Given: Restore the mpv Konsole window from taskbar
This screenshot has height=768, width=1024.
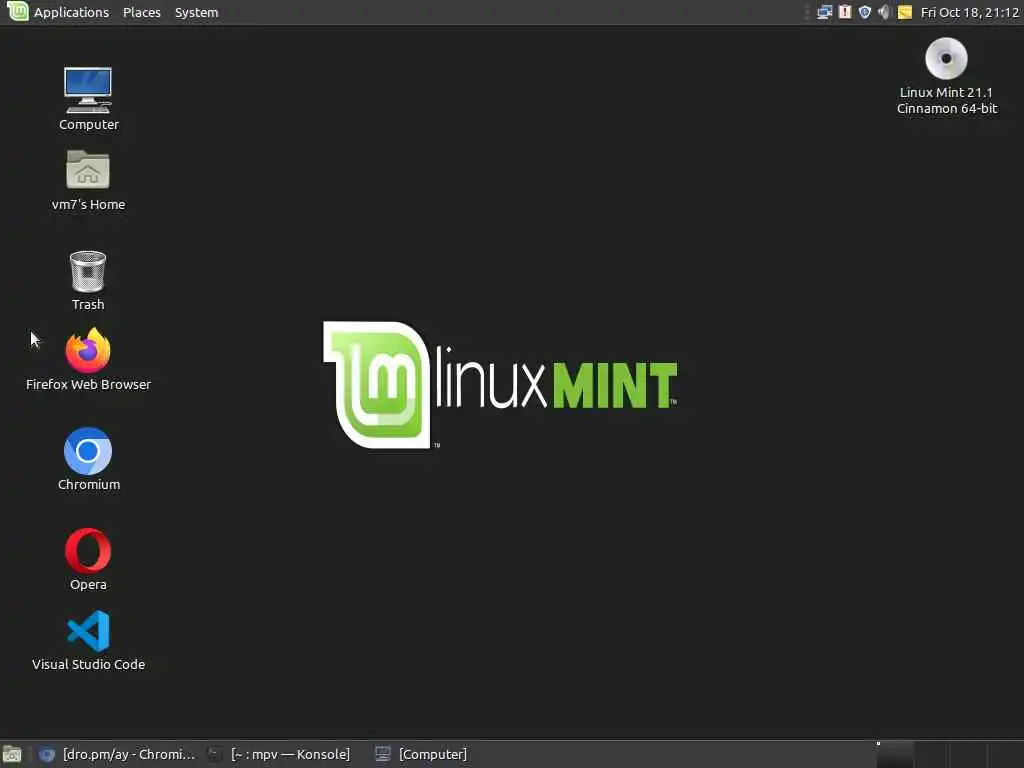Looking at the screenshot, I should [279, 754].
